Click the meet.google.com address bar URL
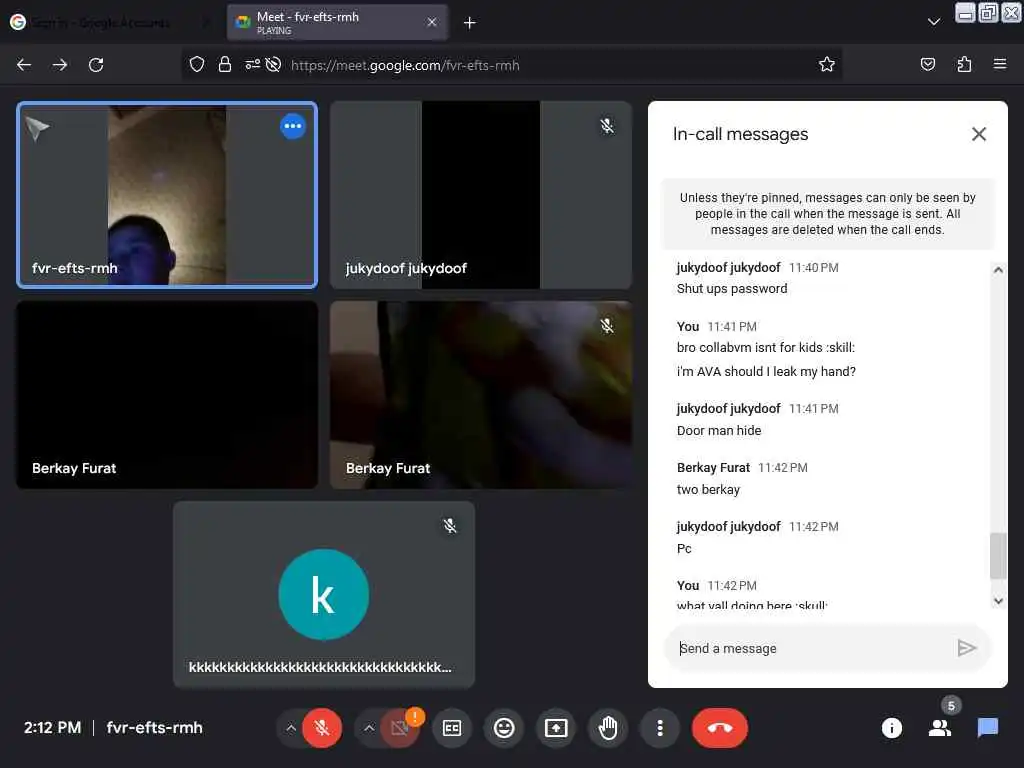Viewport: 1024px width, 768px height. point(405,65)
